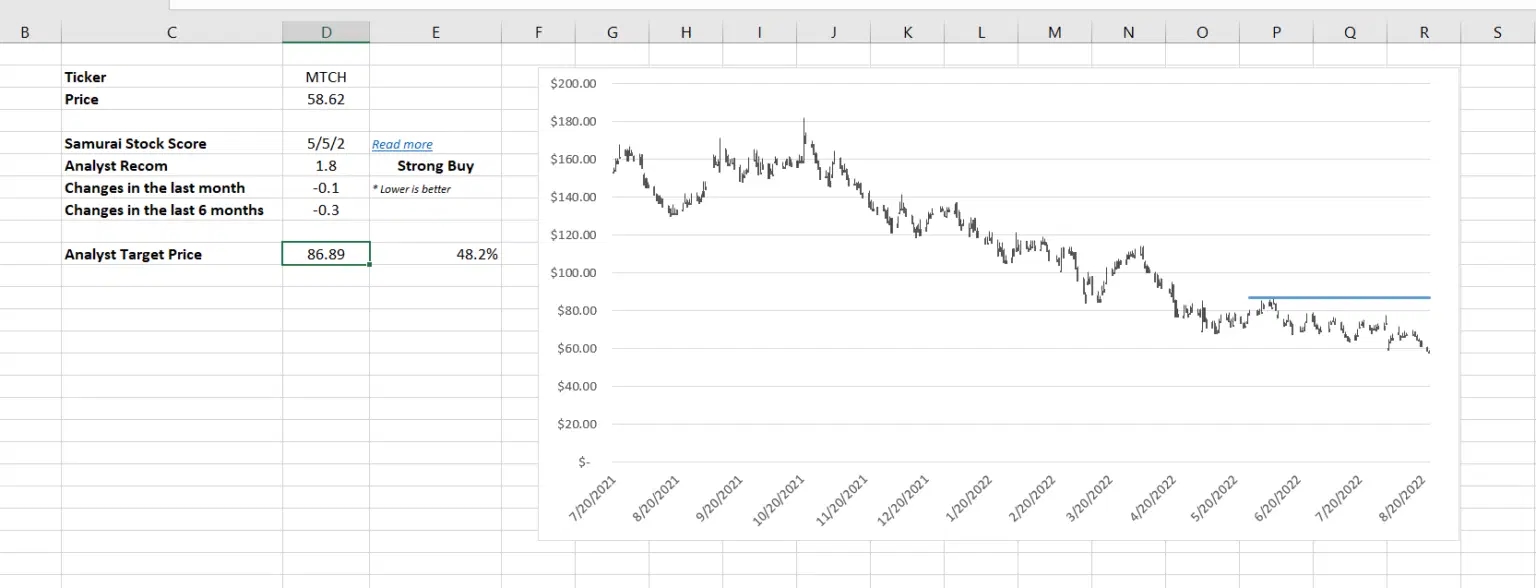Select column G header
1536x588 pixels.
point(612,31)
